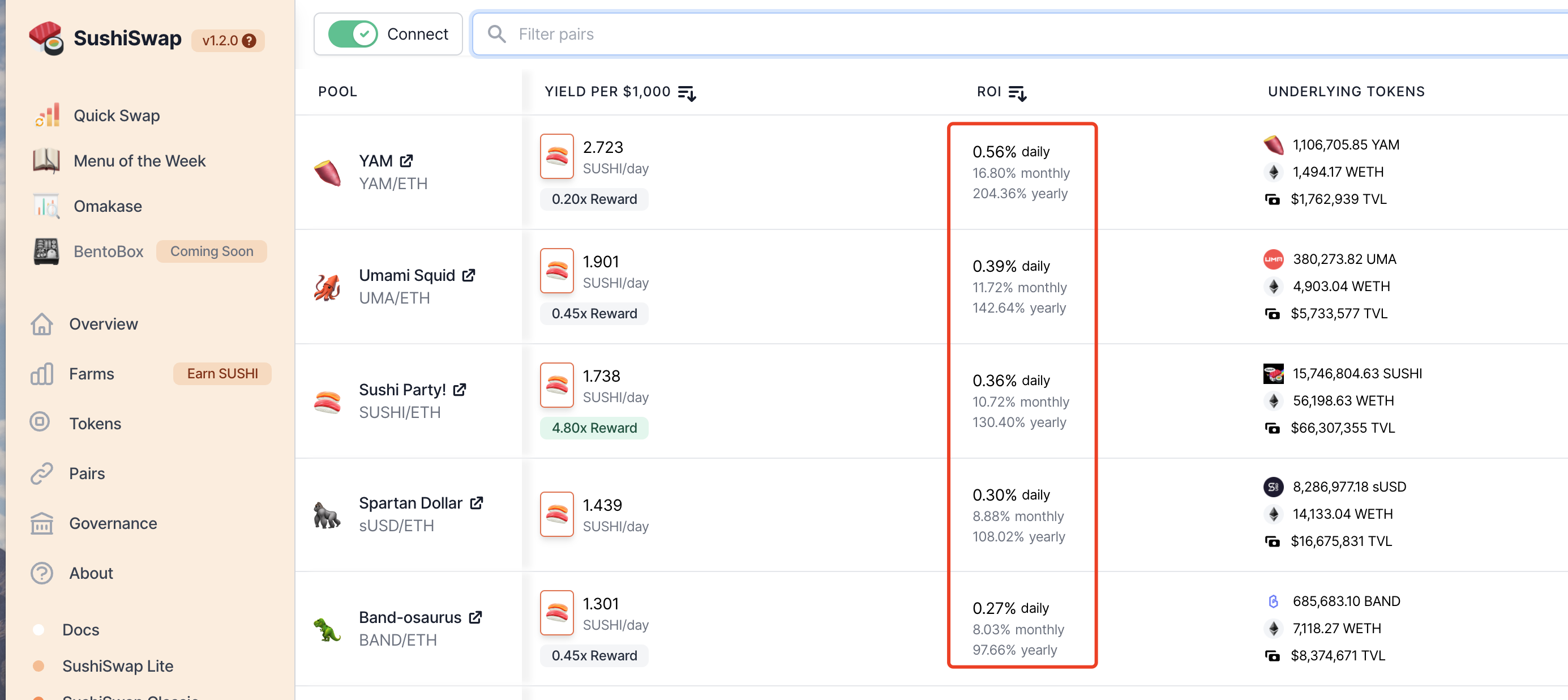Open SushiSwap Lite link
Screen dimensions: 1568x700
coord(118,667)
